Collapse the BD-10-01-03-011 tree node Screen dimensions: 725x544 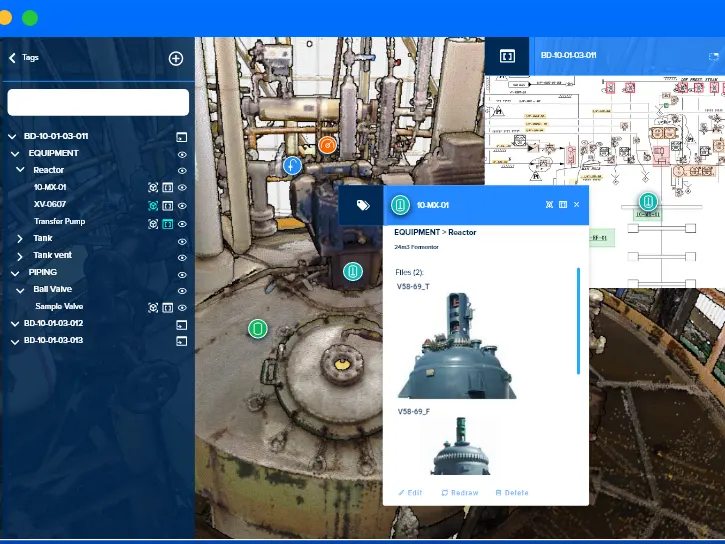(12, 136)
